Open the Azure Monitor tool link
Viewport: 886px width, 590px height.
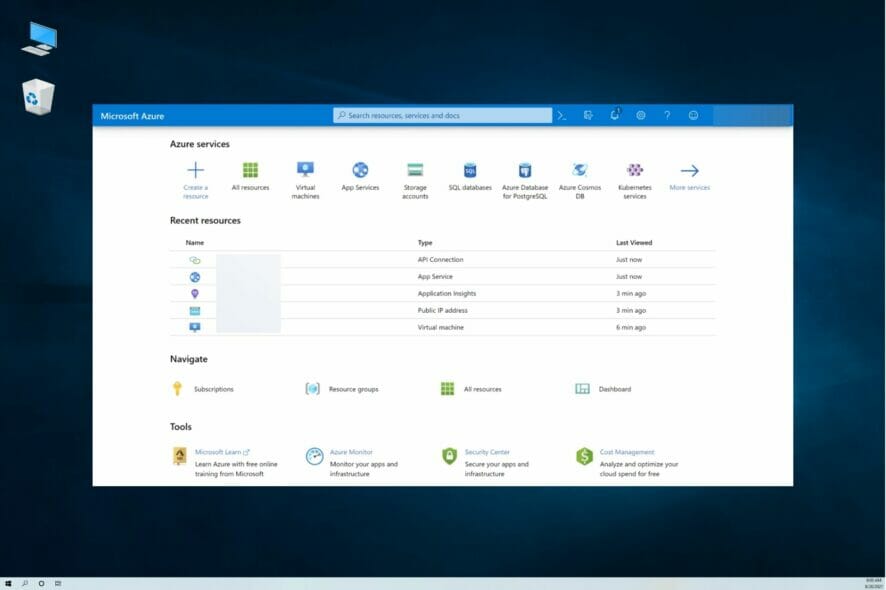click(351, 452)
